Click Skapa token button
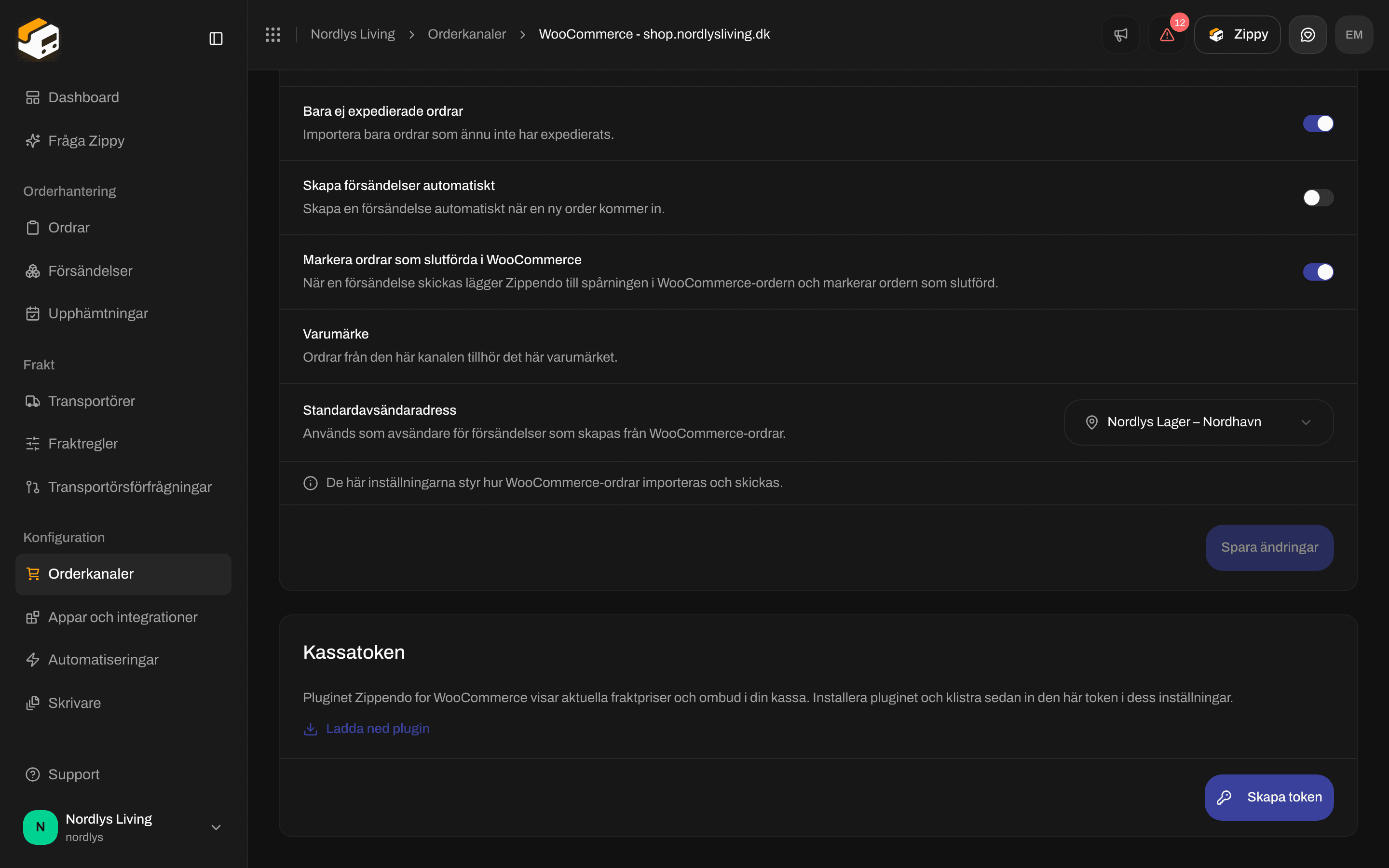The height and width of the screenshot is (868, 1389). [x=1269, y=798]
